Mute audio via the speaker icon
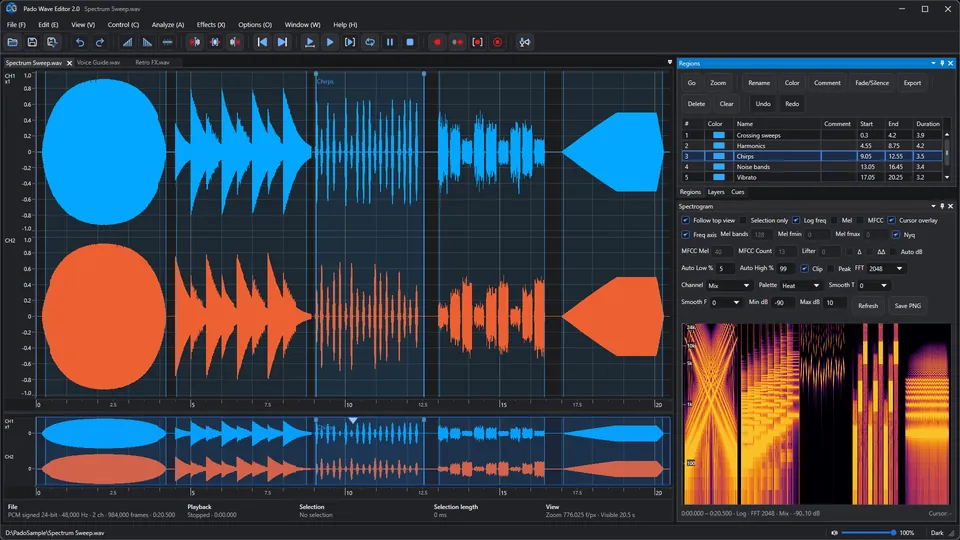The width and height of the screenshot is (960, 540). point(834,533)
